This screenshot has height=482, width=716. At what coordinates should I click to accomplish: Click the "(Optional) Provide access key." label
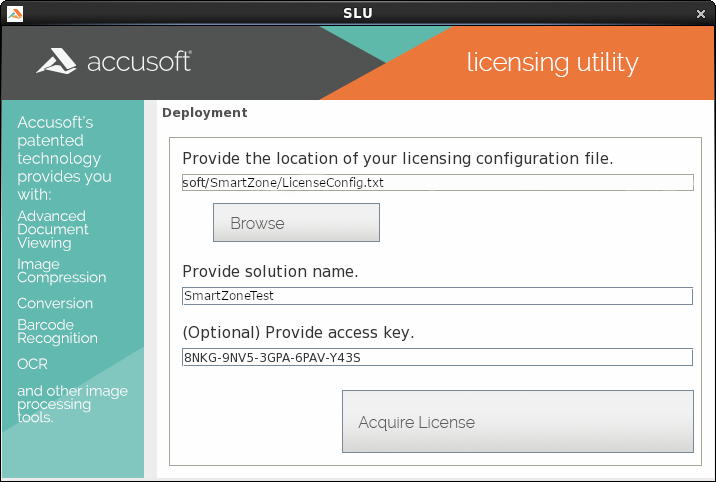click(298, 333)
